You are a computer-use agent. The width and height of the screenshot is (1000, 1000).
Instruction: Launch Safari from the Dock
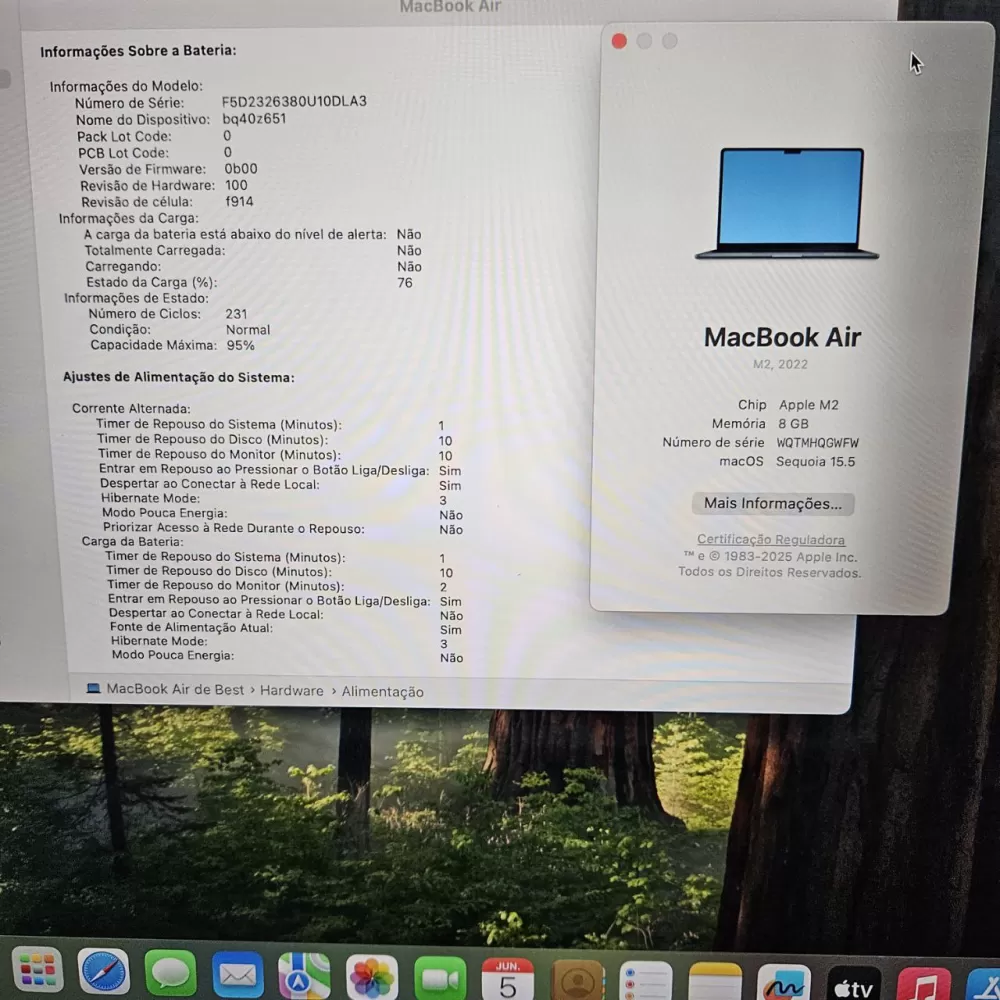point(103,973)
